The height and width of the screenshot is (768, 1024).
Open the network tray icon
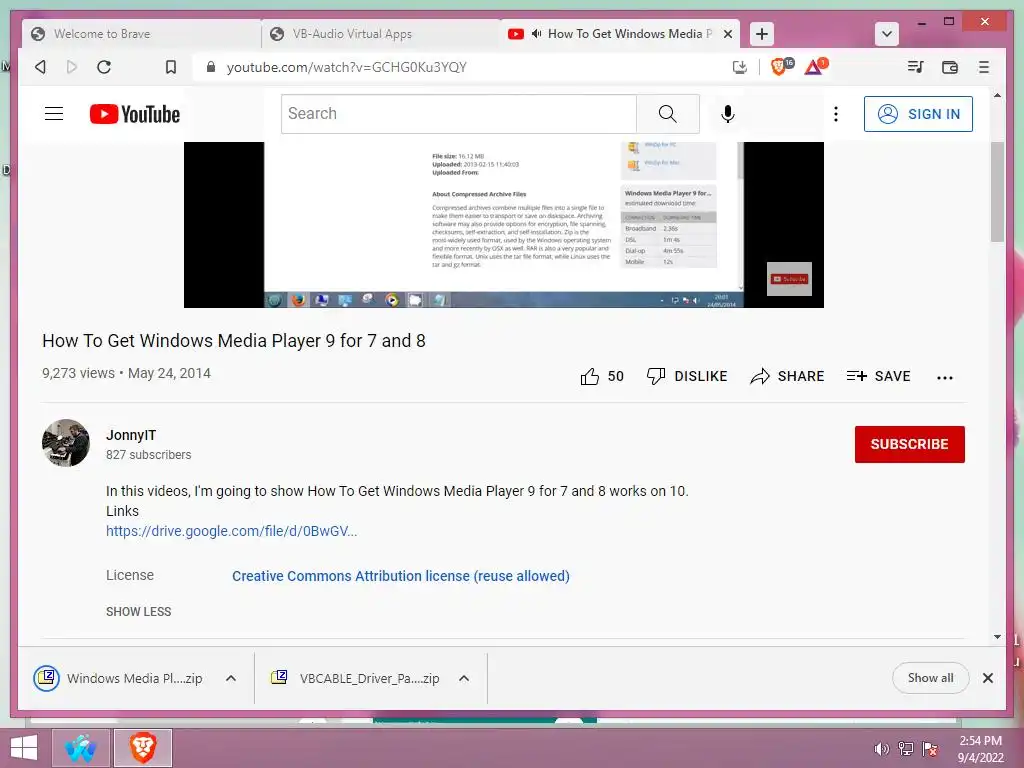pyautogui.click(x=906, y=748)
